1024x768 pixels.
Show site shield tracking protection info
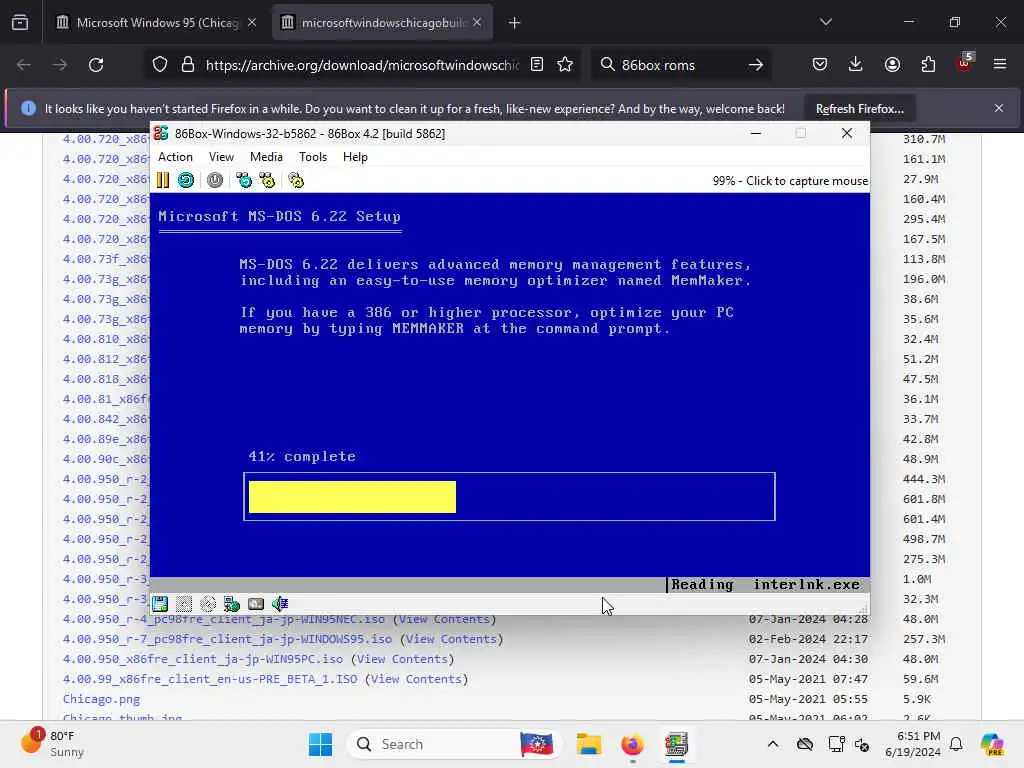coord(160,65)
